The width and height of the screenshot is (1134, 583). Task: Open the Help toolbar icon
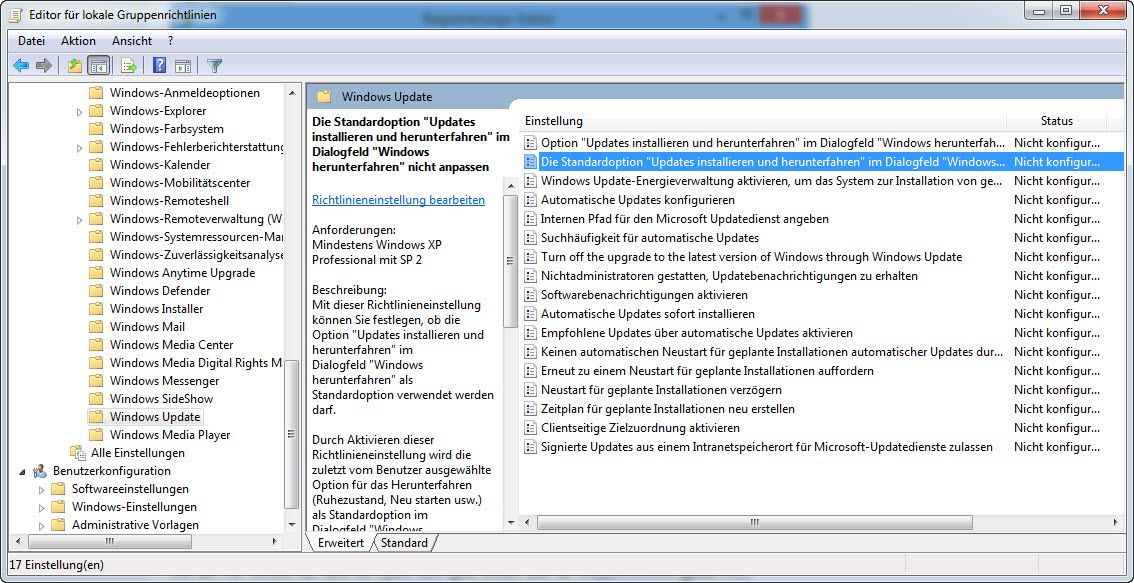[159, 66]
